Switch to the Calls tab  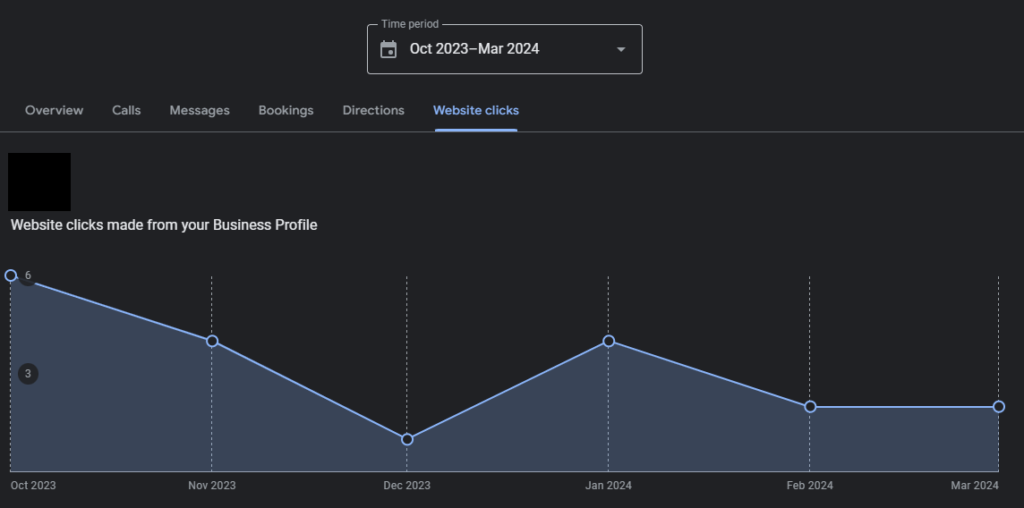126,110
